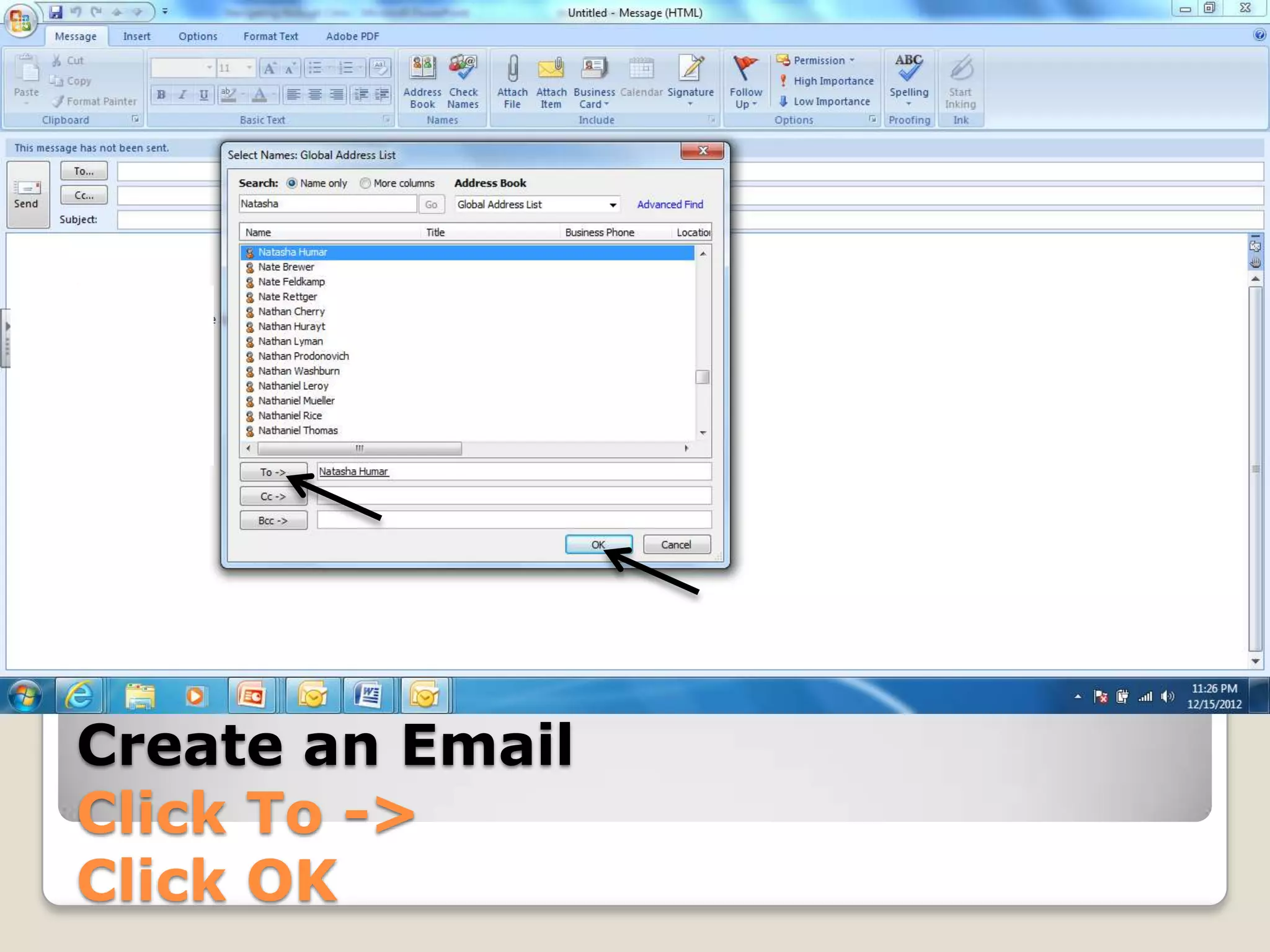This screenshot has width=1270, height=952.
Task: Click Underline formatting button
Action: coord(203,95)
